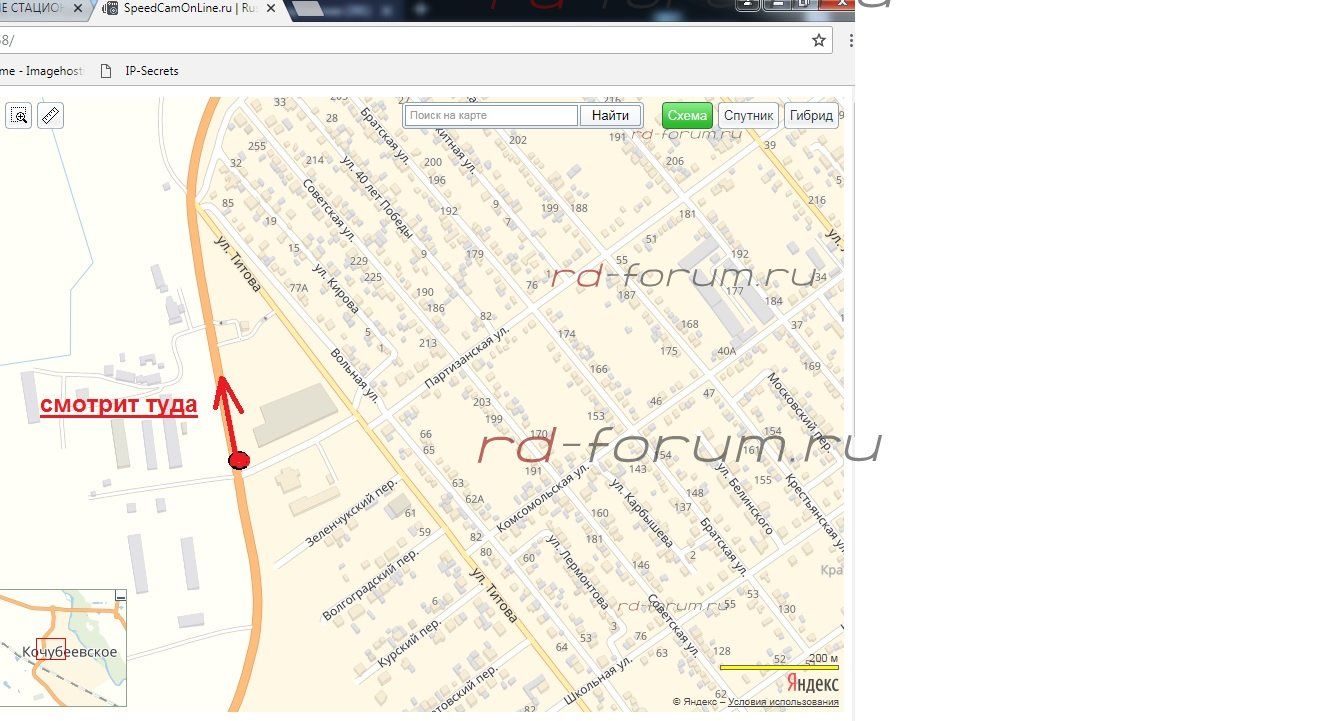Open the Chrome three-dot menu

850,40
